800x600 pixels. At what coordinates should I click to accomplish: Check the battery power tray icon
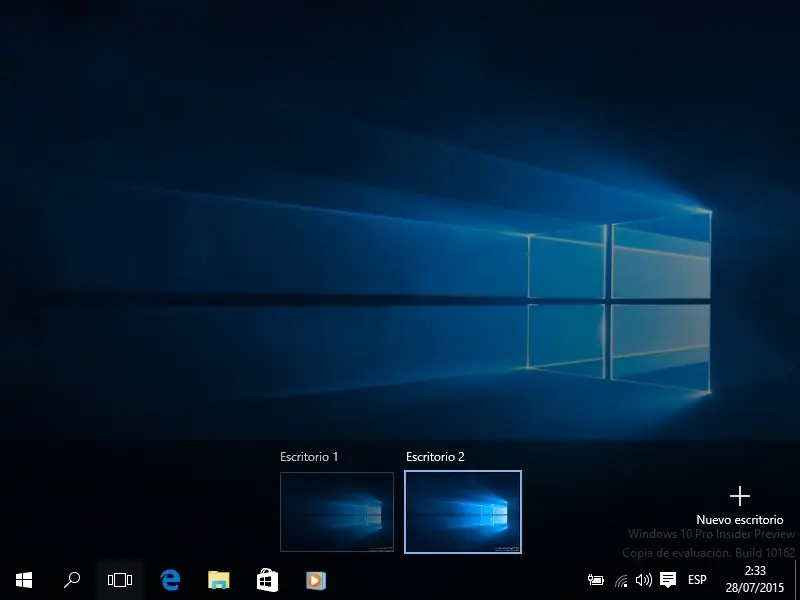pos(595,580)
